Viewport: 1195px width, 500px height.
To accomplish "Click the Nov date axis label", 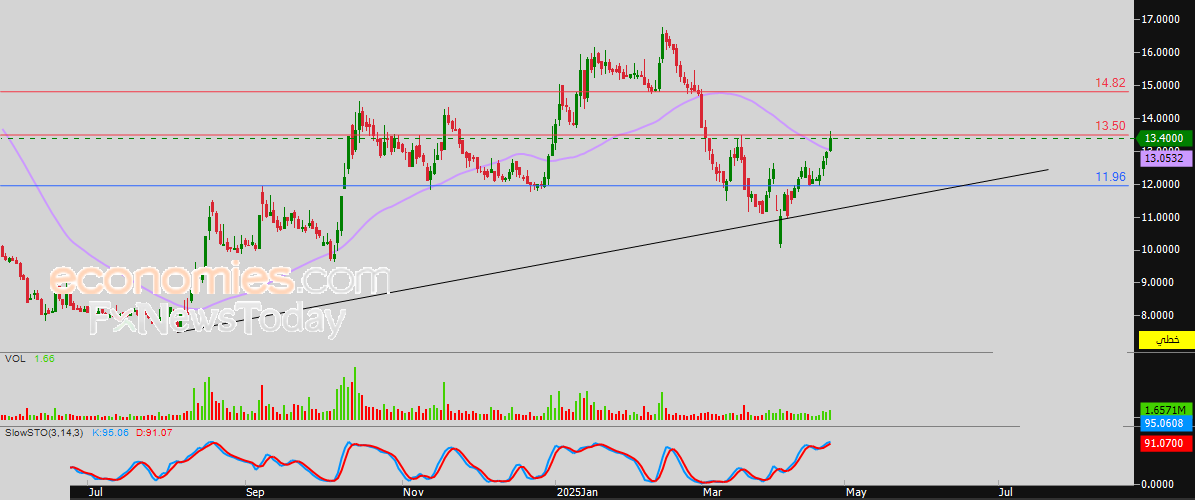I will pyautogui.click(x=412, y=492).
